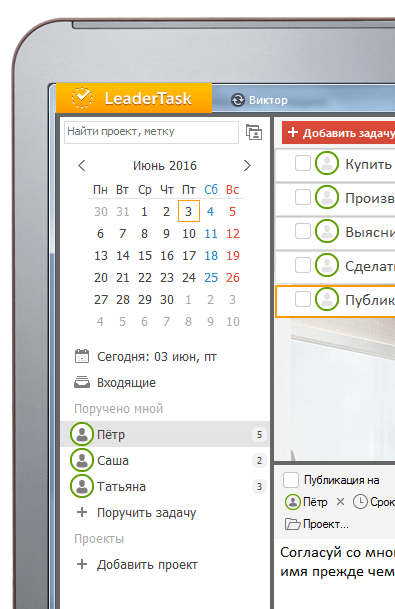Check the Купить task checkbox
Screen dimensions: 395x609
[303, 164]
